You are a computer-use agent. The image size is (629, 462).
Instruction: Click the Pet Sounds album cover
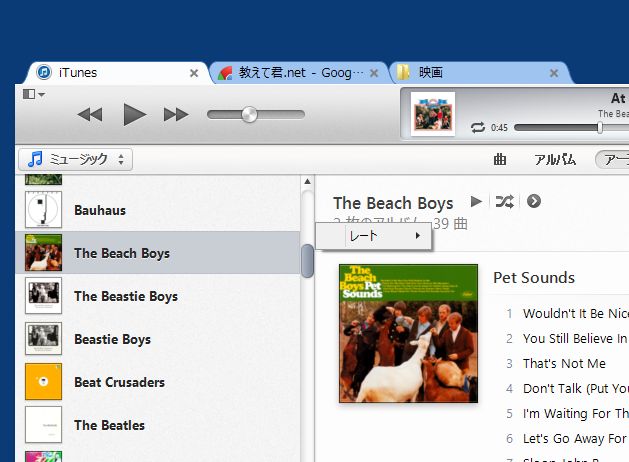click(x=408, y=333)
